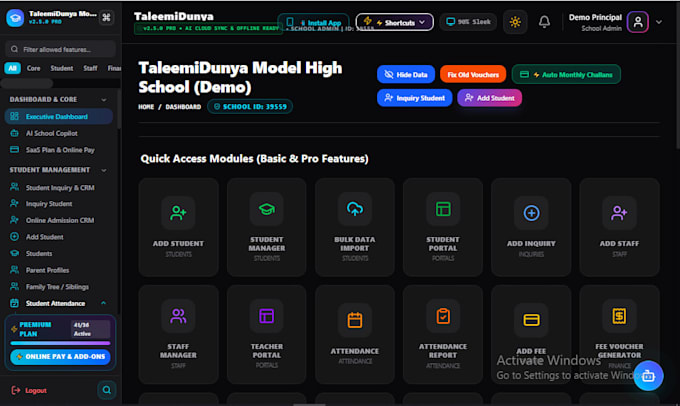Open the Add Student module card
The width and height of the screenshot is (680, 406).
pyautogui.click(x=178, y=227)
